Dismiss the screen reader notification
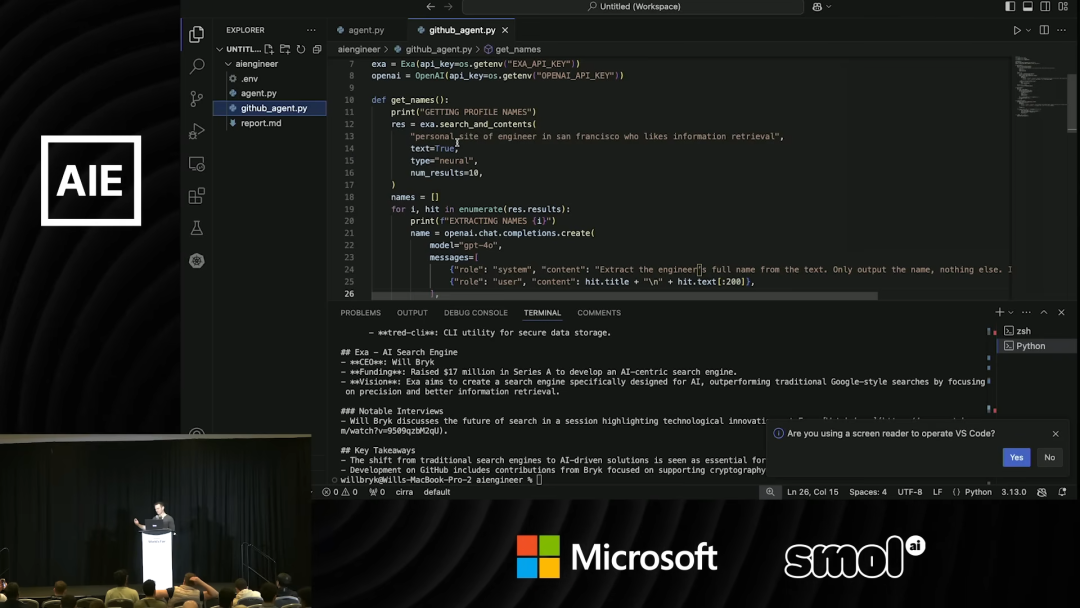Image resolution: width=1080 pixels, height=608 pixels. (x=1055, y=434)
